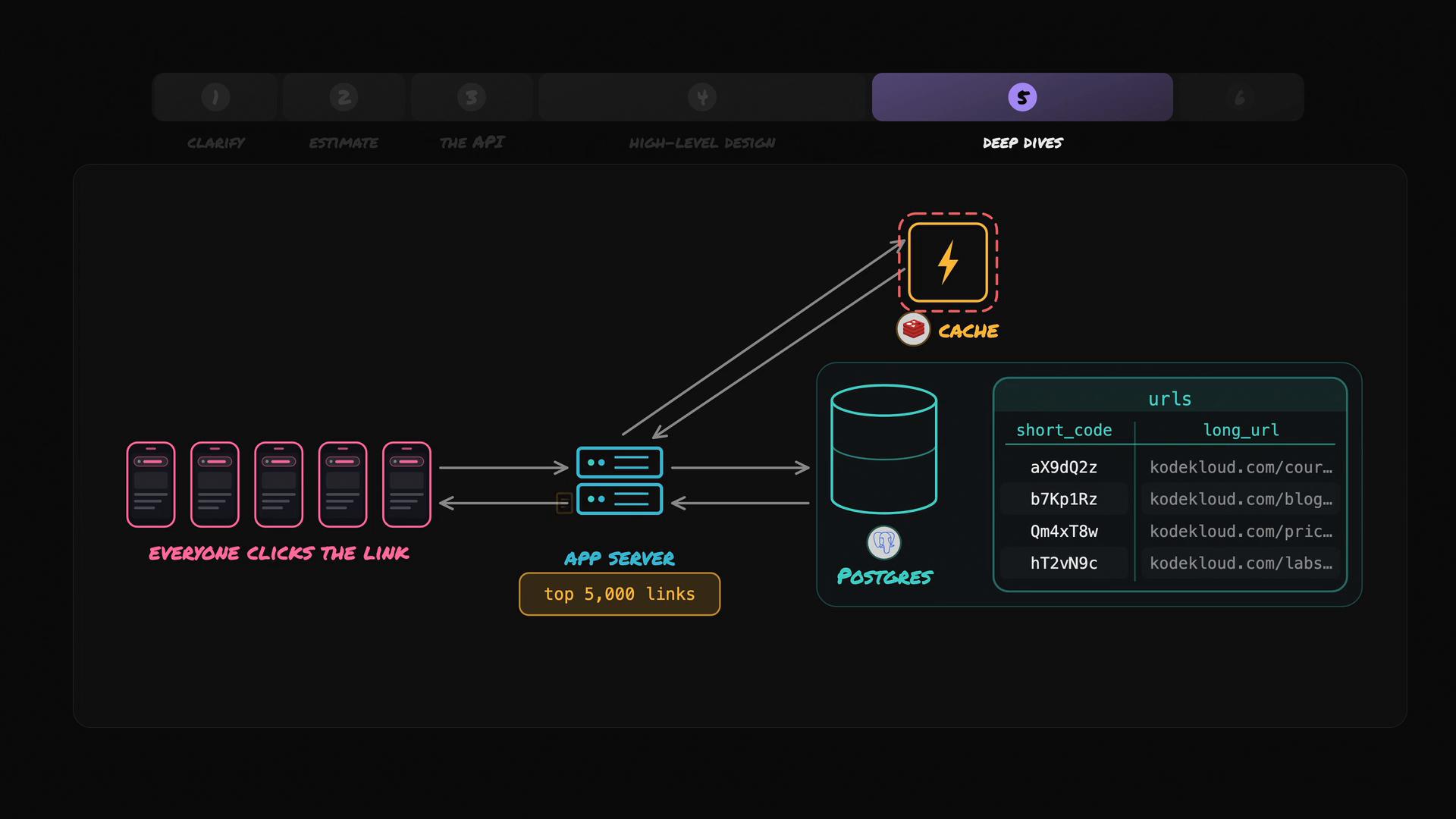Go to step 5 Deep Dives tab
1456x819 pixels.
[1022, 97]
